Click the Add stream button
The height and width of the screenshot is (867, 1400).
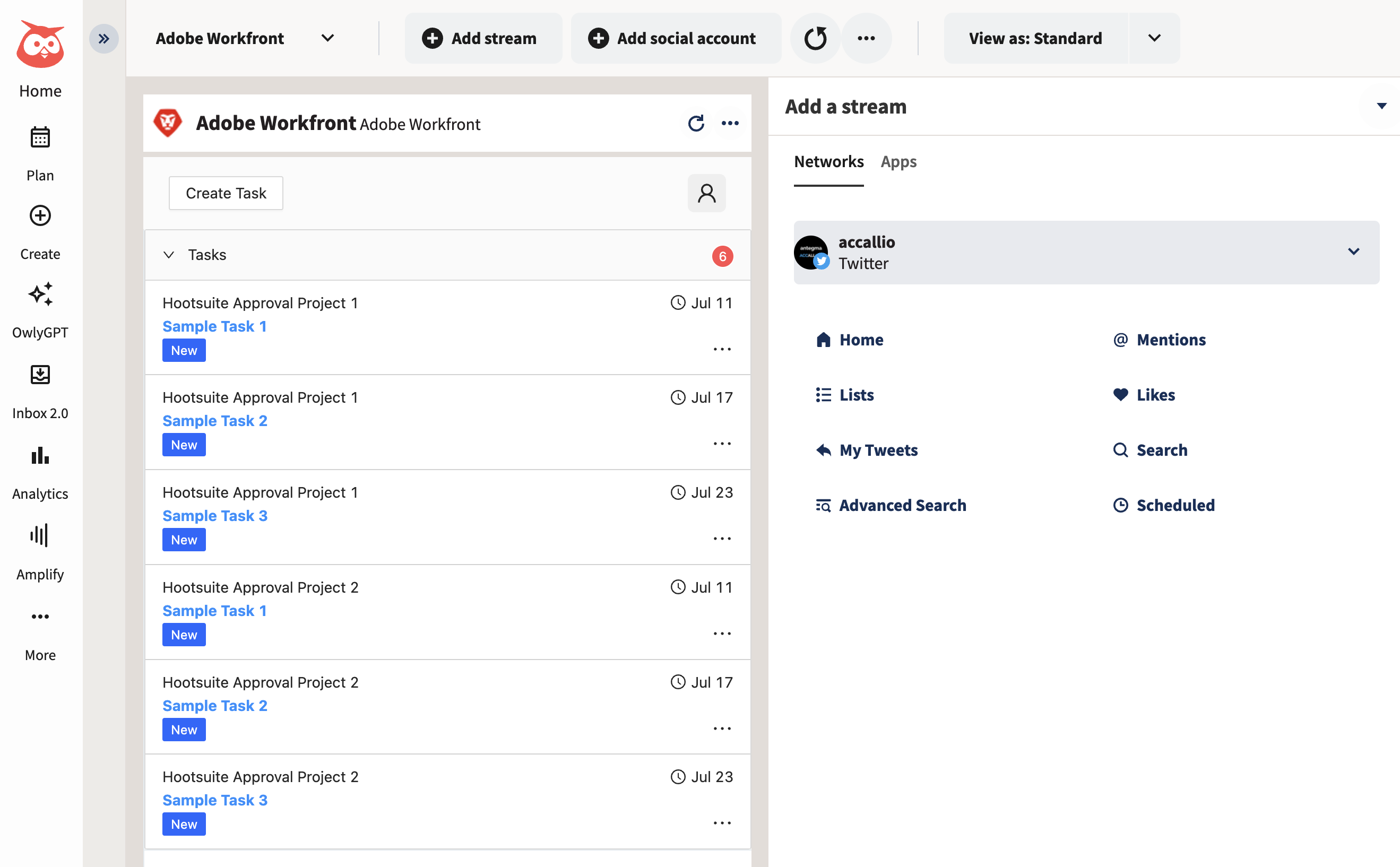(x=483, y=38)
